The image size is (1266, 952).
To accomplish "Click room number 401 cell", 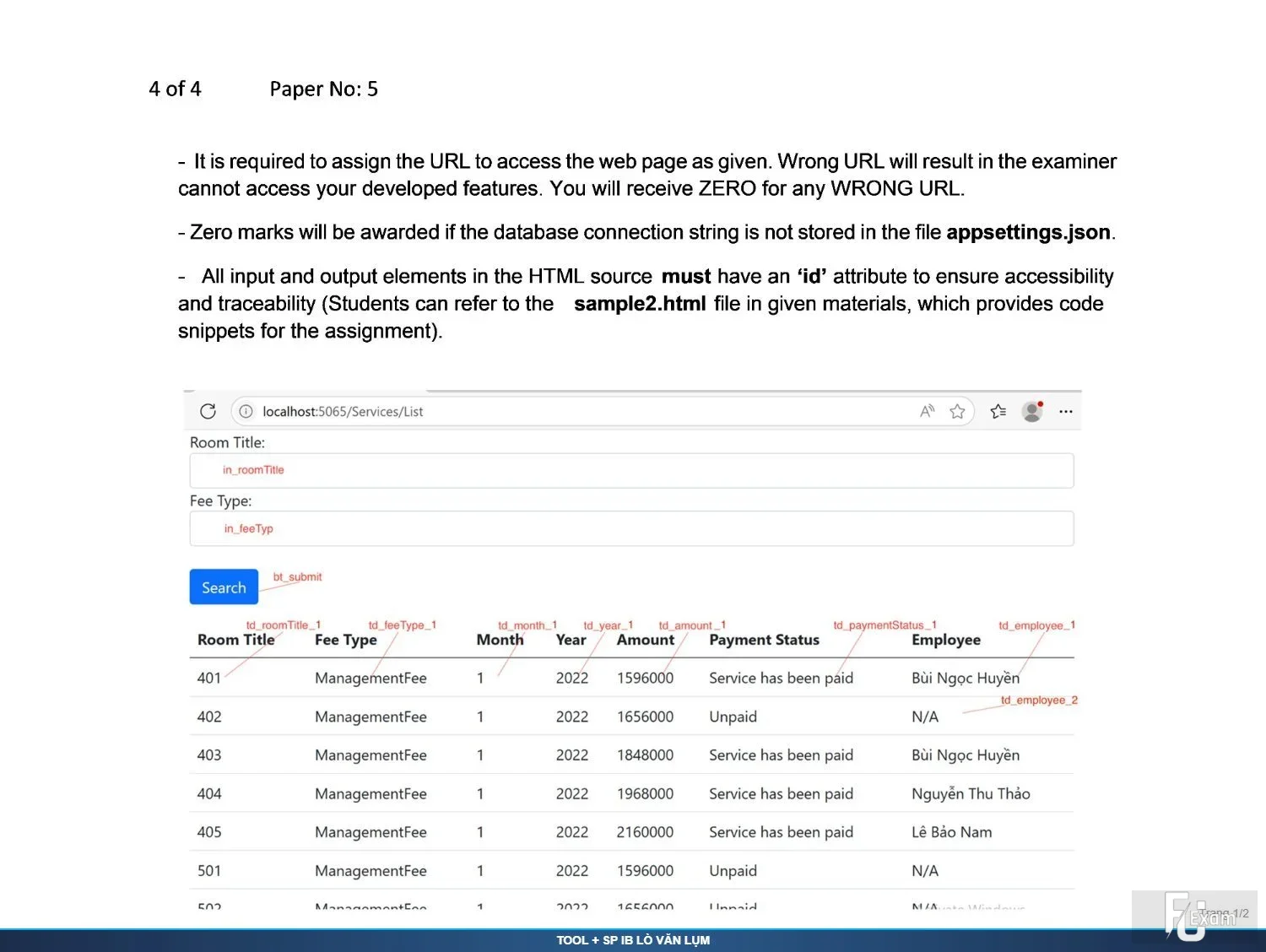I will click(x=209, y=678).
